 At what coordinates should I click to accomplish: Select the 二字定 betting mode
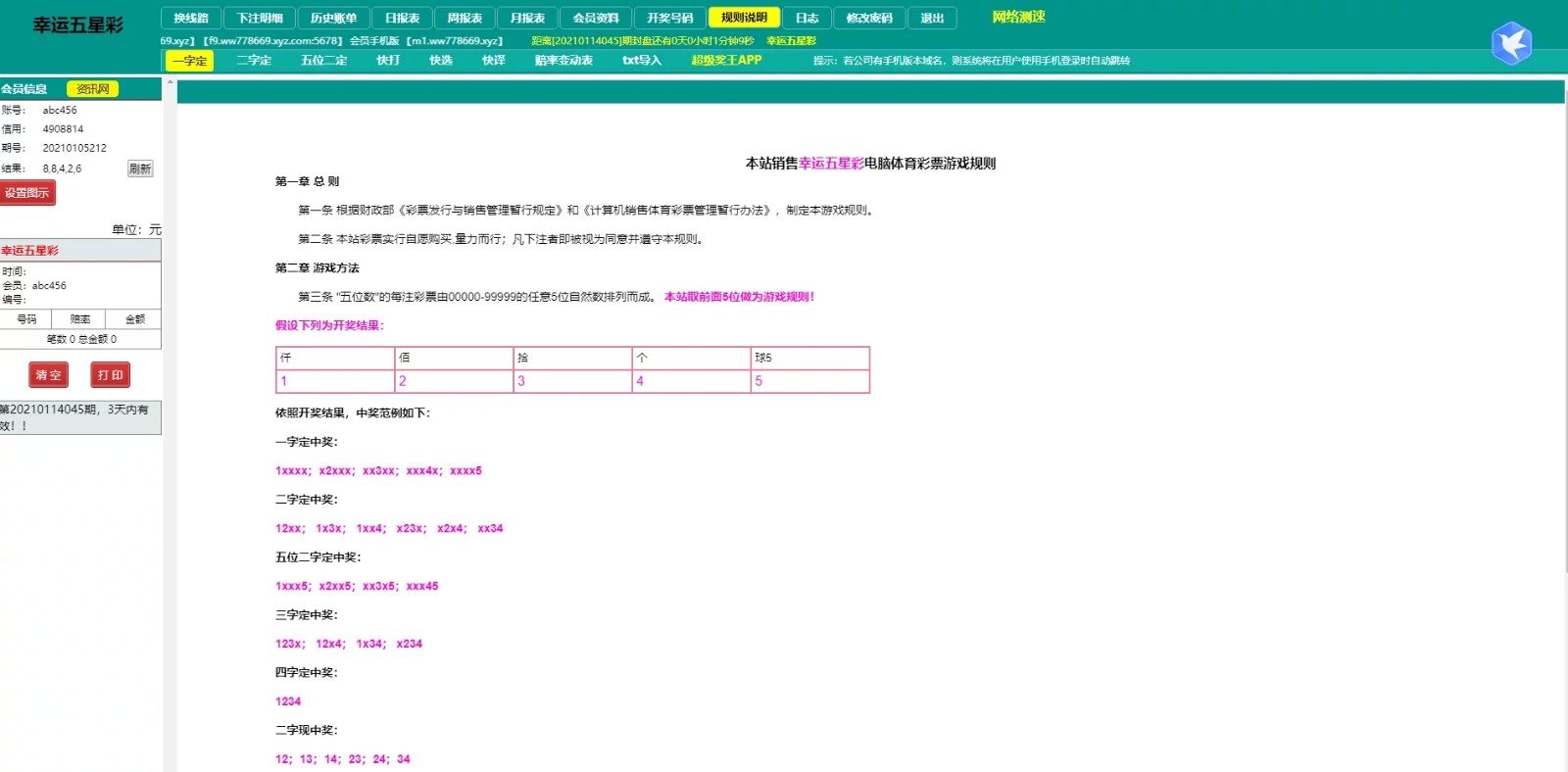pyautogui.click(x=254, y=61)
